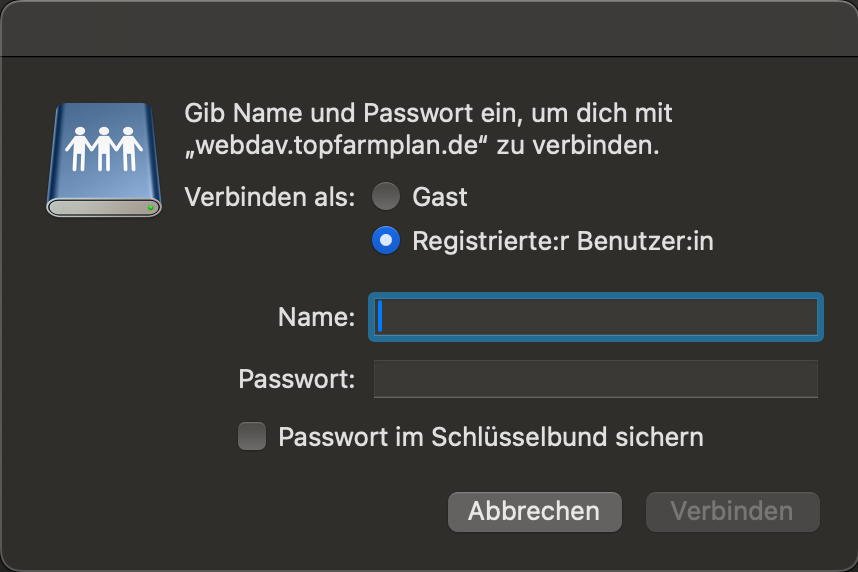Click the webdav.topfarmplan.de server name text
This screenshot has height=572, width=858.
point(336,145)
